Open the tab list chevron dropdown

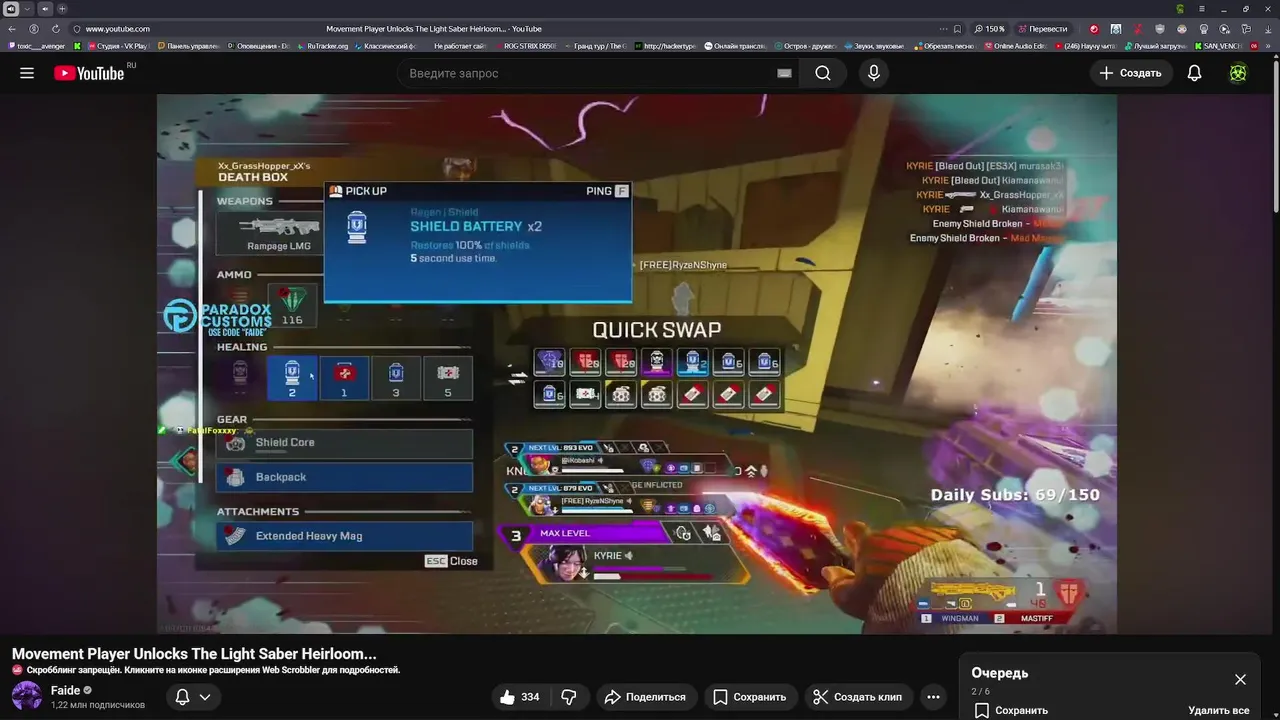tap(27, 8)
